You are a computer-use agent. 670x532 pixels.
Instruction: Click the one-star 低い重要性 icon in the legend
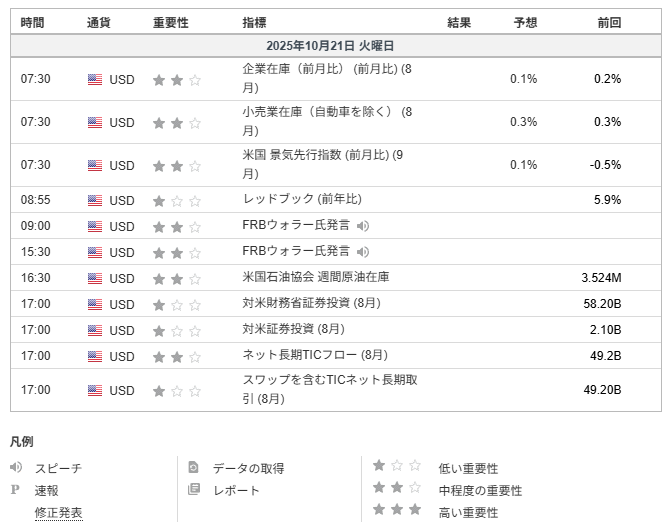(396, 467)
